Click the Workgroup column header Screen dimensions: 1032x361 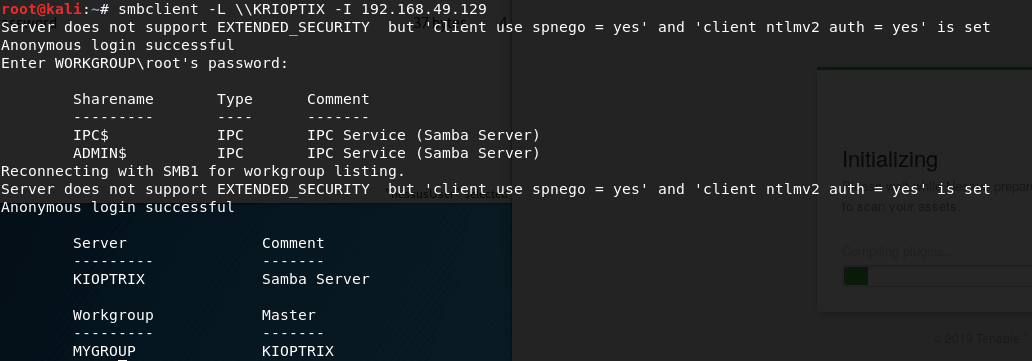113,315
